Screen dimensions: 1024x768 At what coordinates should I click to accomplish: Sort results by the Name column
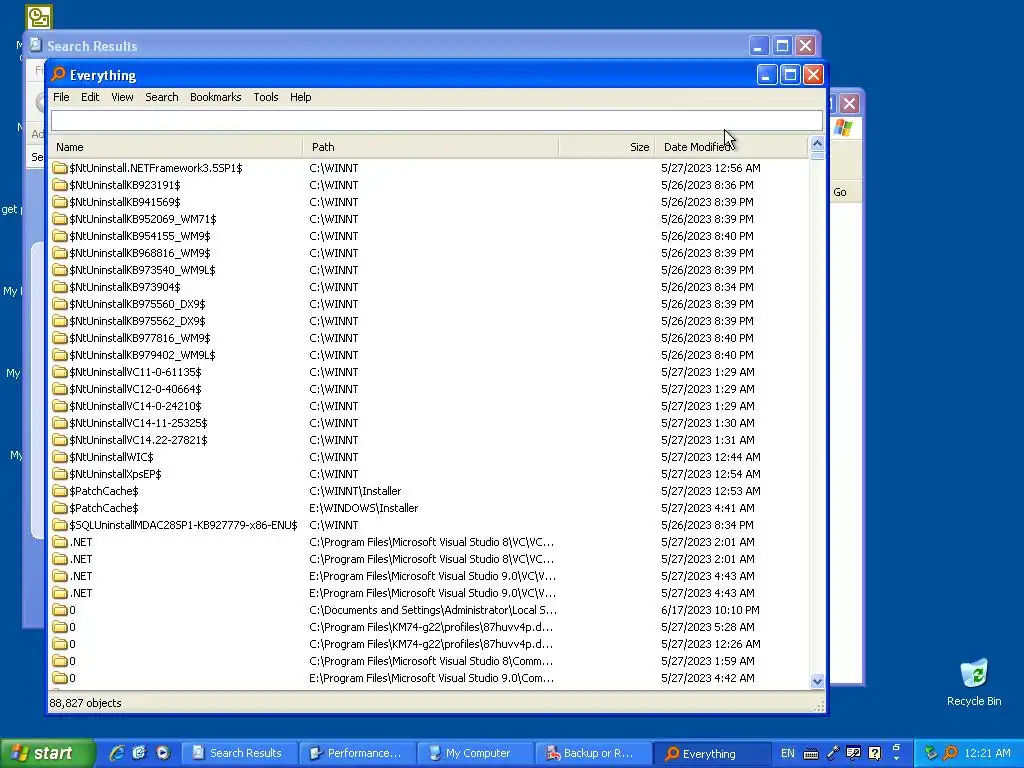tap(176, 147)
